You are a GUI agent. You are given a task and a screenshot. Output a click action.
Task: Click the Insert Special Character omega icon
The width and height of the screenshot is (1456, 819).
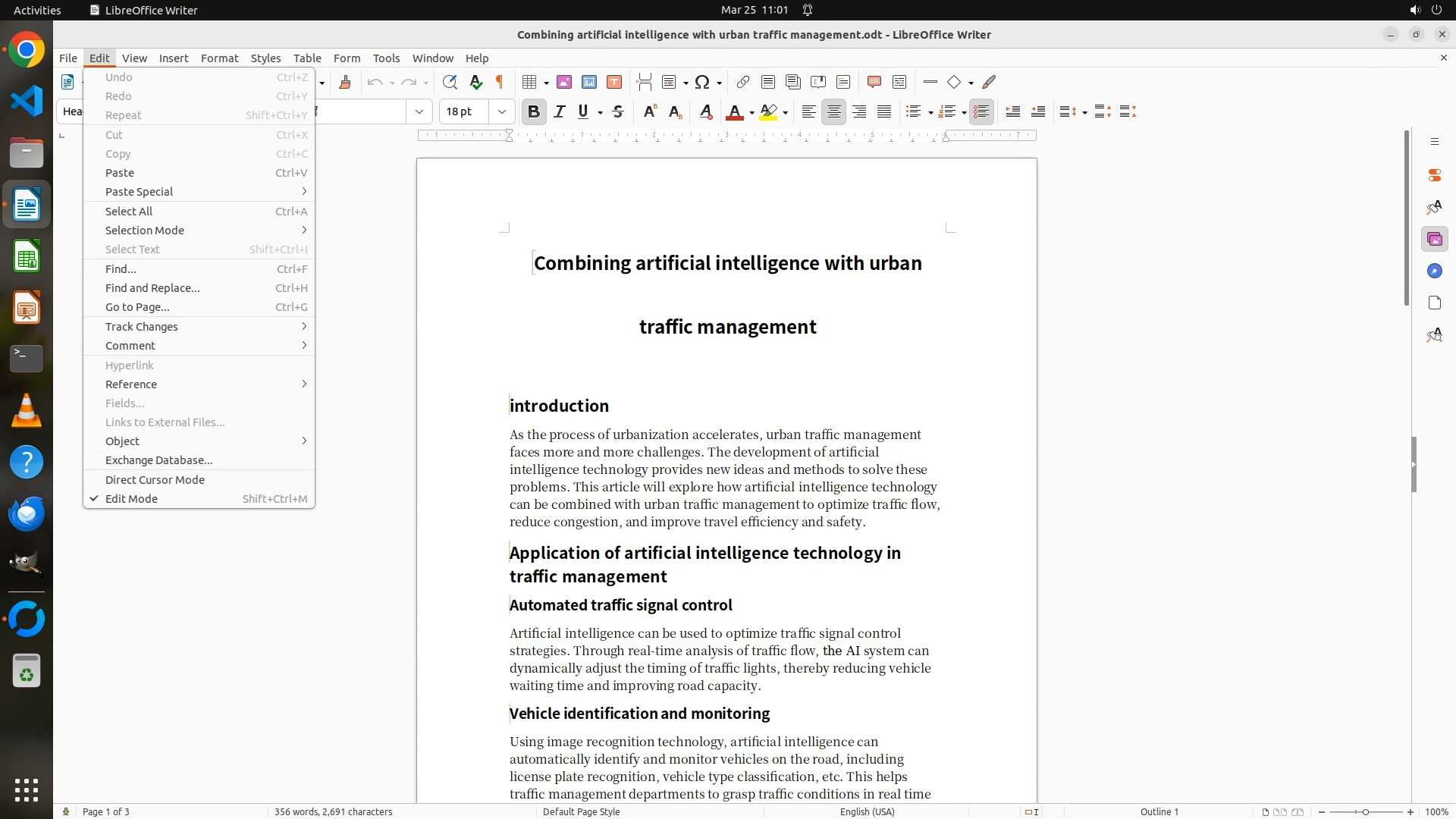click(702, 82)
